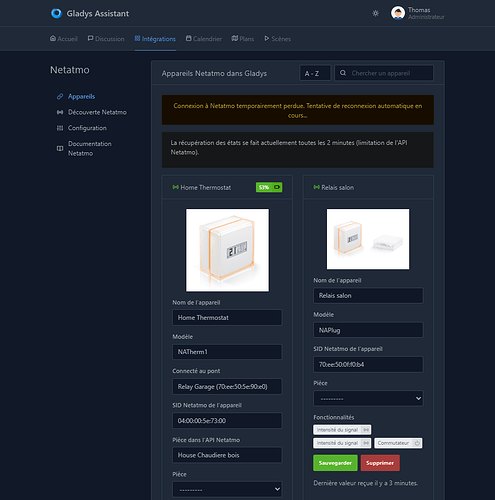Click the Gladys Assistant logo icon
495x500 pixels.
56,13
